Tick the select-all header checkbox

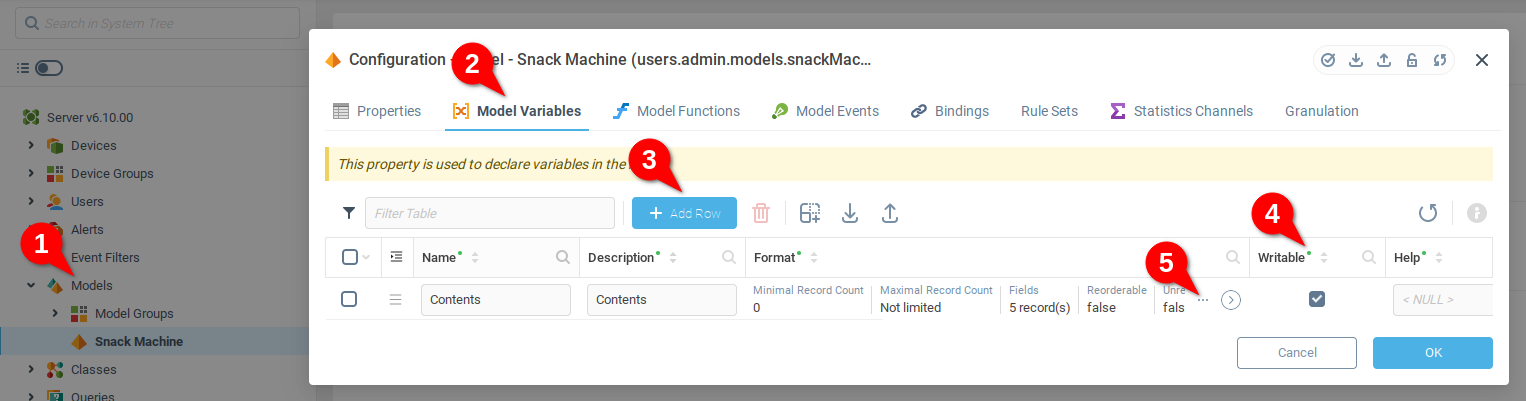[x=349, y=257]
